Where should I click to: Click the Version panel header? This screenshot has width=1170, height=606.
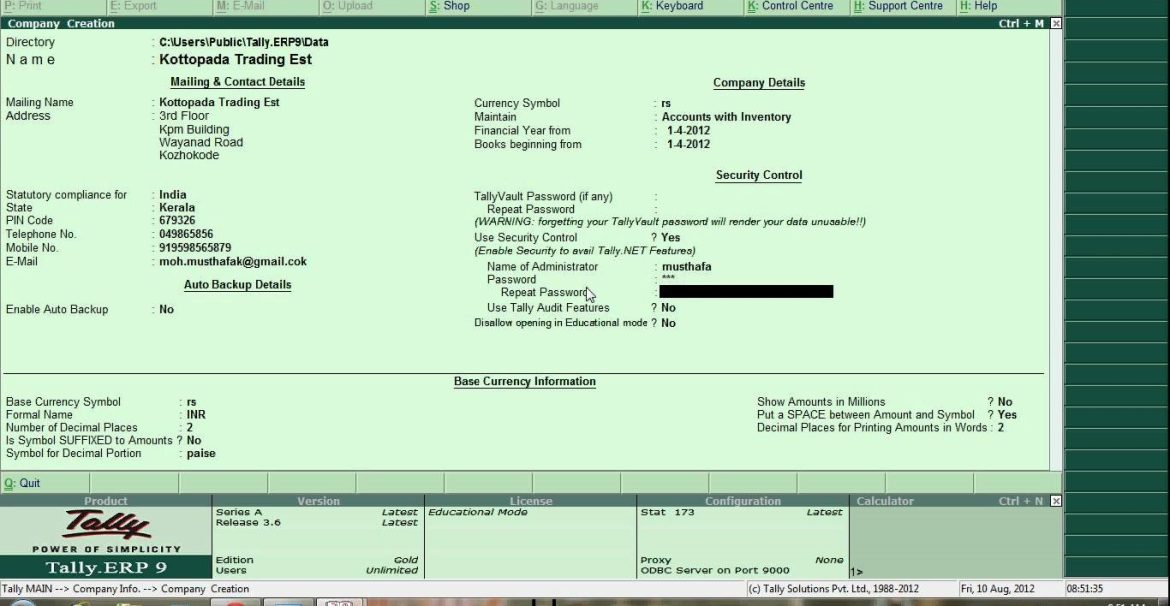[319, 501]
